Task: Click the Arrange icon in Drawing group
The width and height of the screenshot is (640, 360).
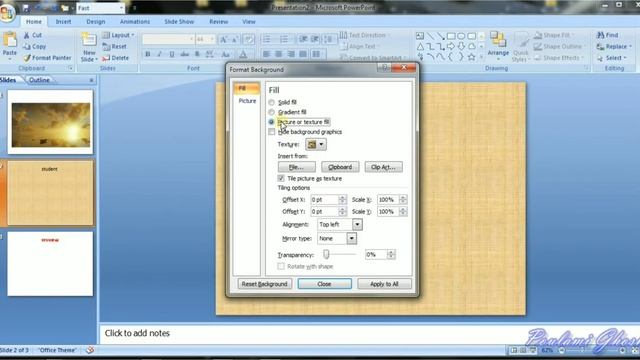Action: tap(498, 40)
